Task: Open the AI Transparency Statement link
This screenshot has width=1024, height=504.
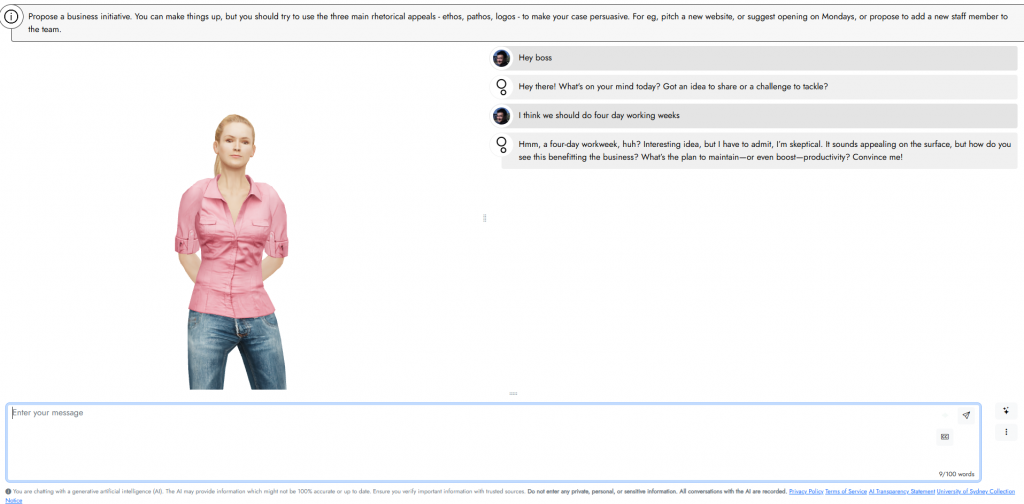Action: (901, 492)
